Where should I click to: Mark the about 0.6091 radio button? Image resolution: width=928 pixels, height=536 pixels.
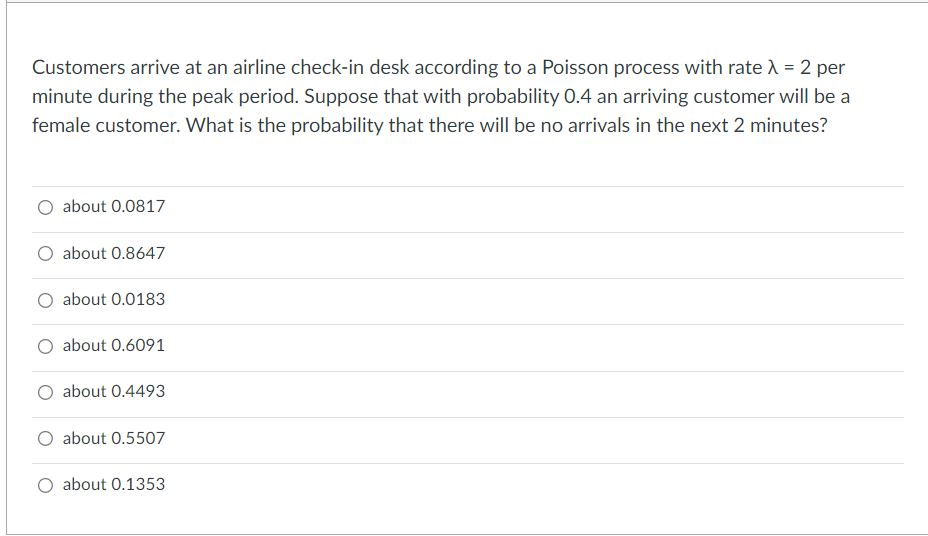pos(46,346)
